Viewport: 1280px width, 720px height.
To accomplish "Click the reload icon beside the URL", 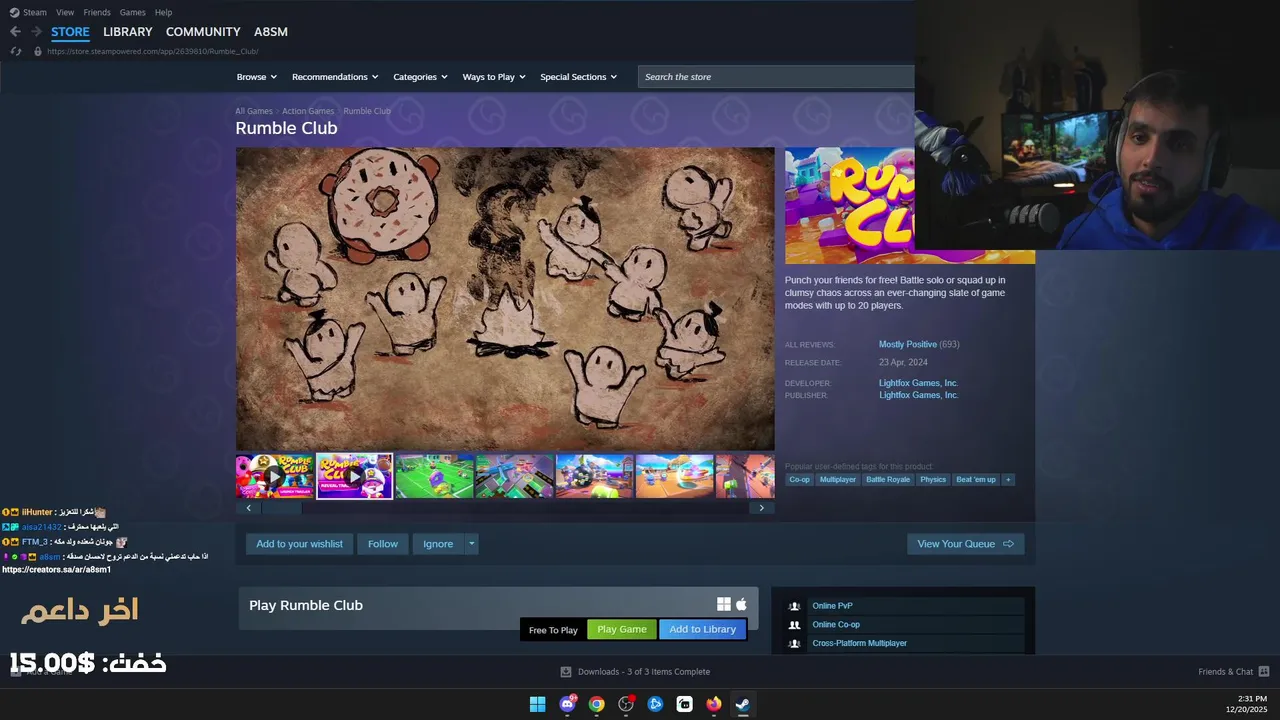I will tap(15, 51).
